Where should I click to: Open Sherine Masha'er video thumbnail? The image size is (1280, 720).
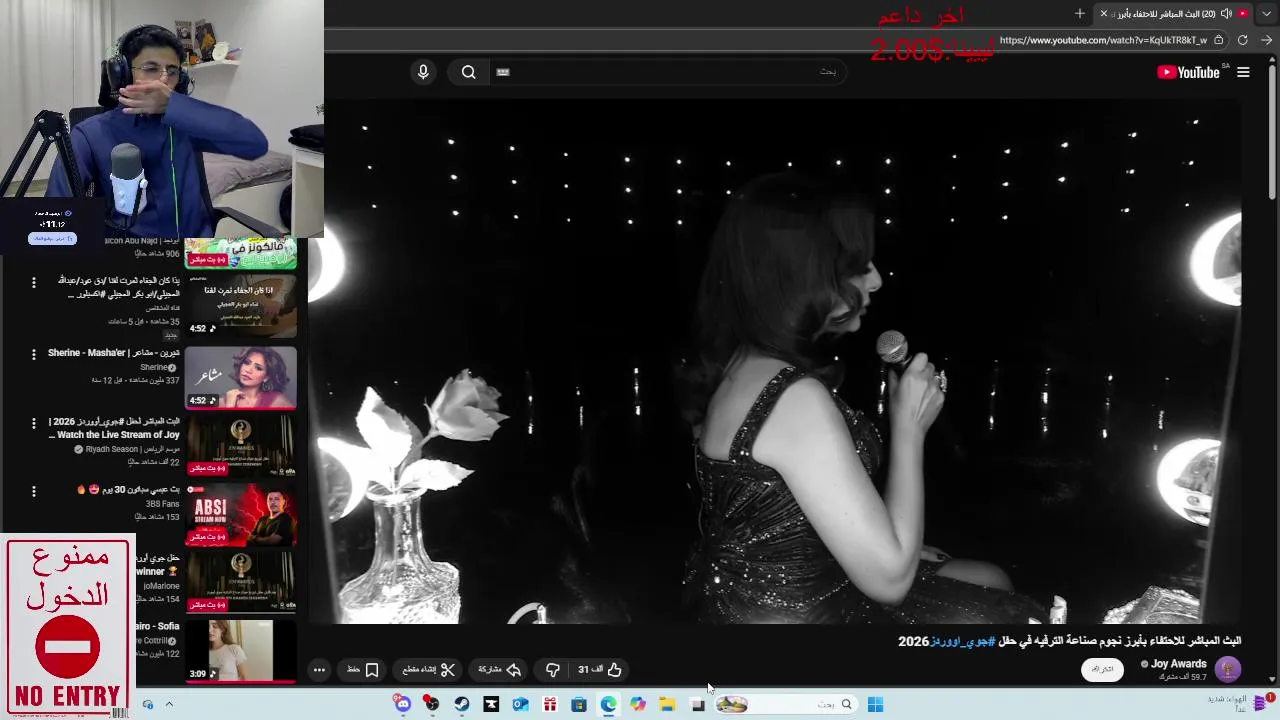(x=241, y=378)
